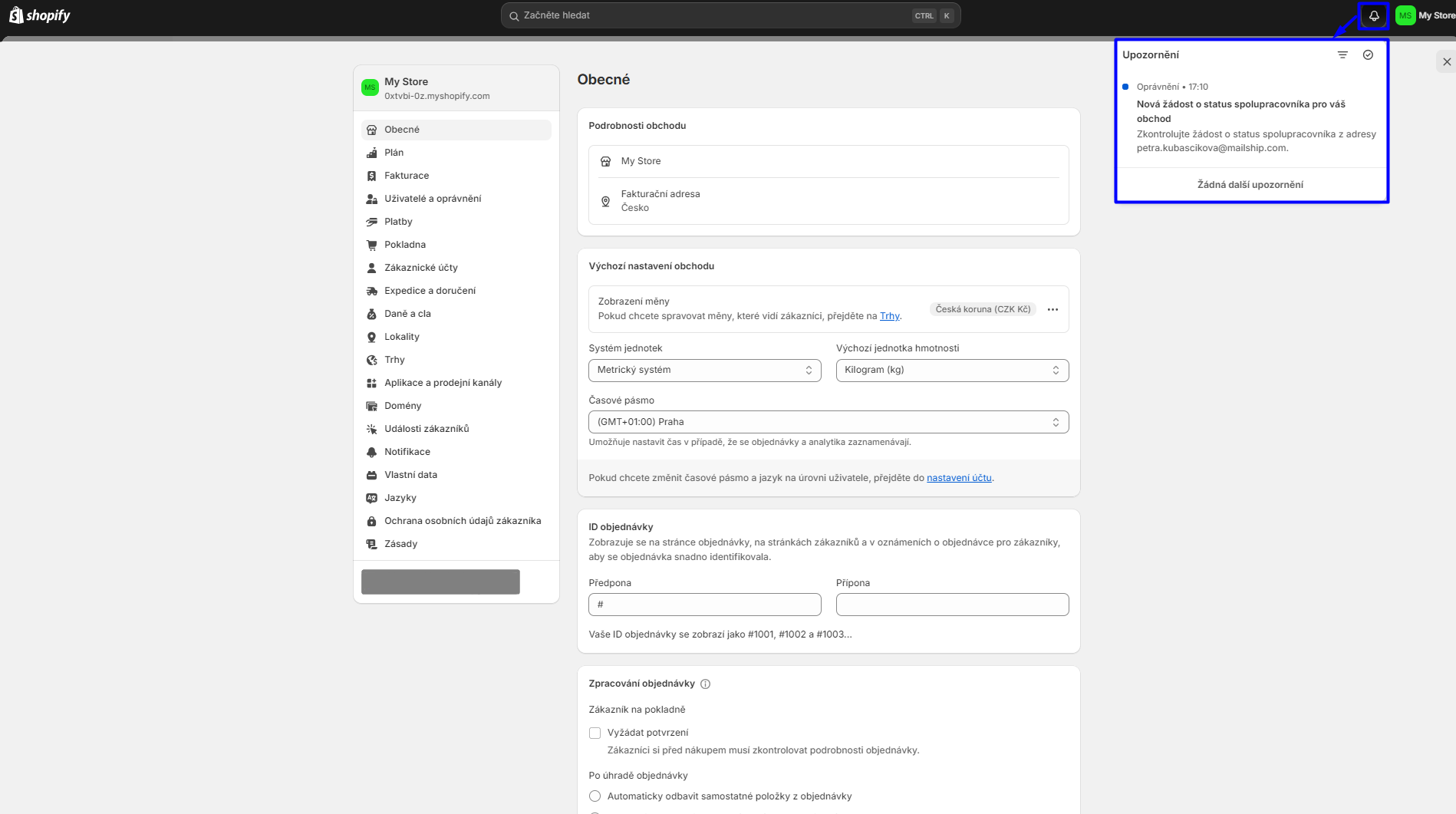Open the three-dot menu for Zobrazení měny
This screenshot has width=1456, height=814.
click(x=1052, y=309)
